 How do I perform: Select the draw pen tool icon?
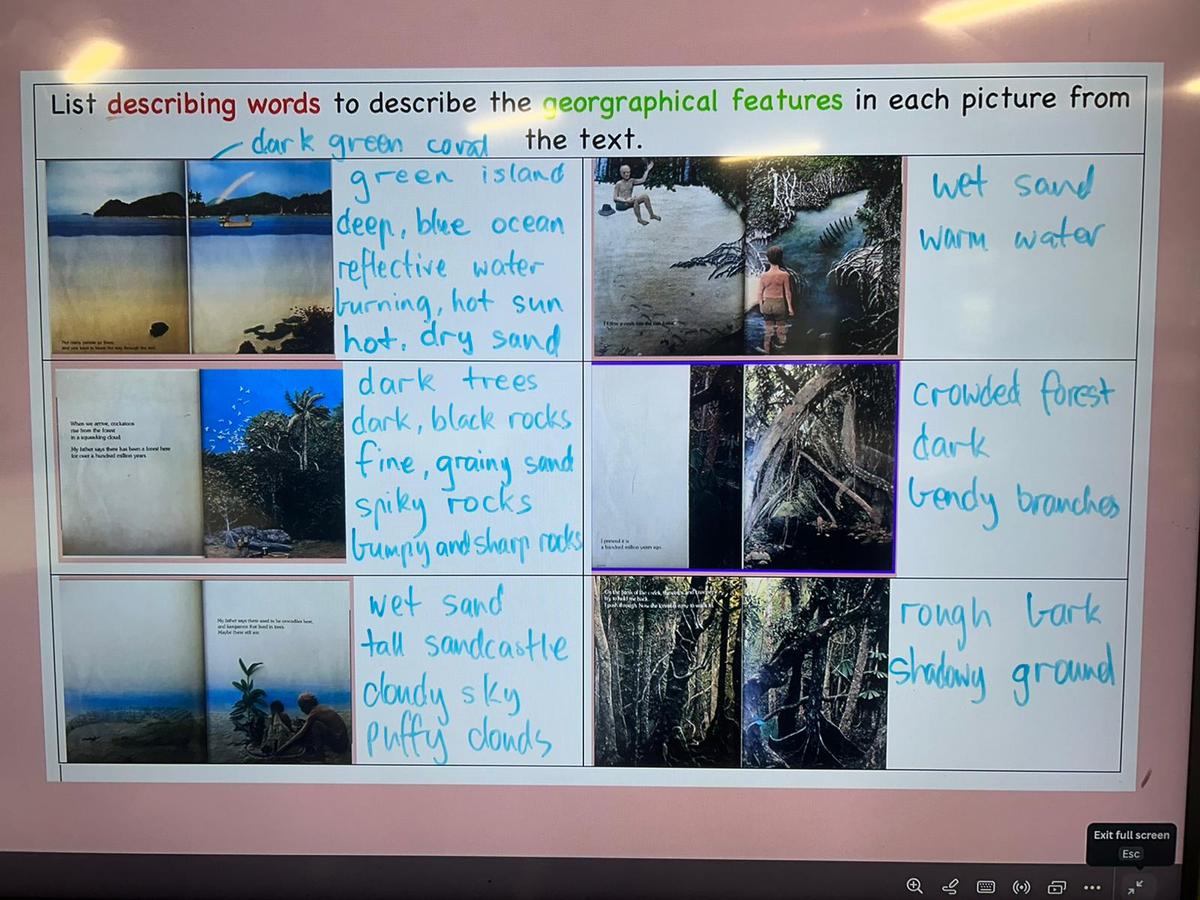pos(950,886)
